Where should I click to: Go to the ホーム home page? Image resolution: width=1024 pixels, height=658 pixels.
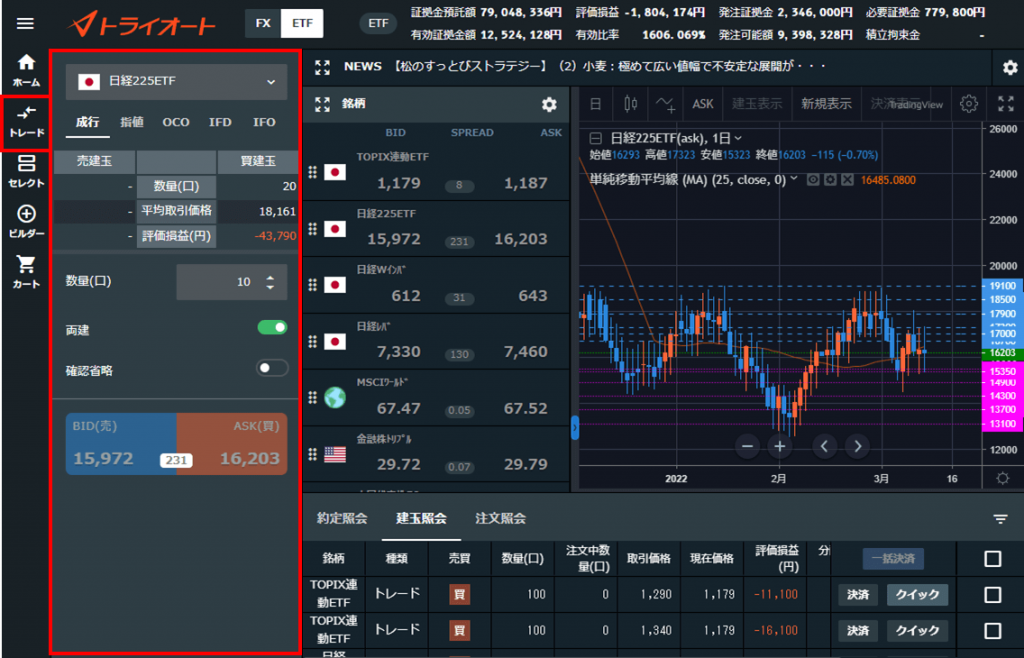pyautogui.click(x=26, y=70)
